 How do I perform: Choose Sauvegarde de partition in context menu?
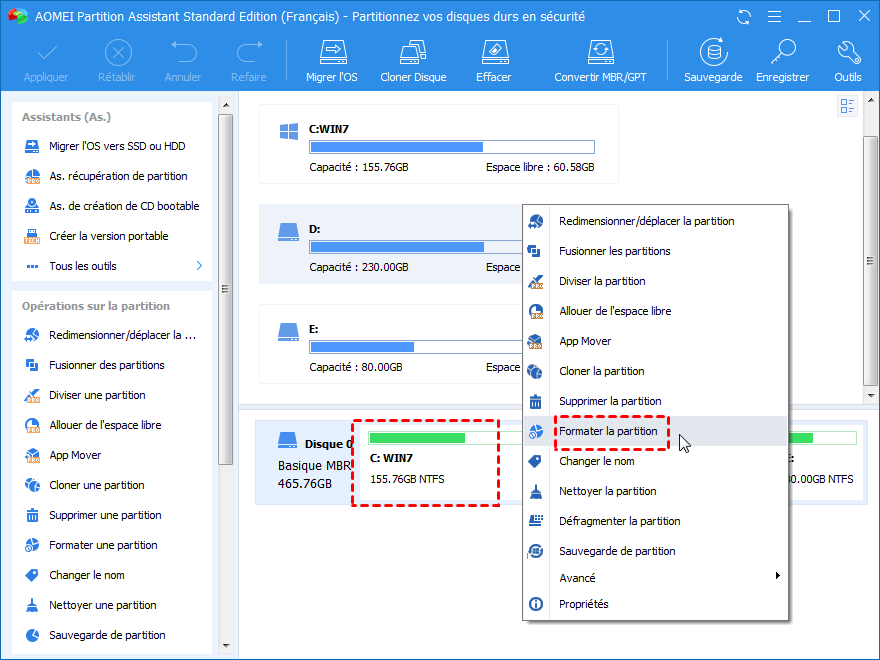tap(656, 551)
